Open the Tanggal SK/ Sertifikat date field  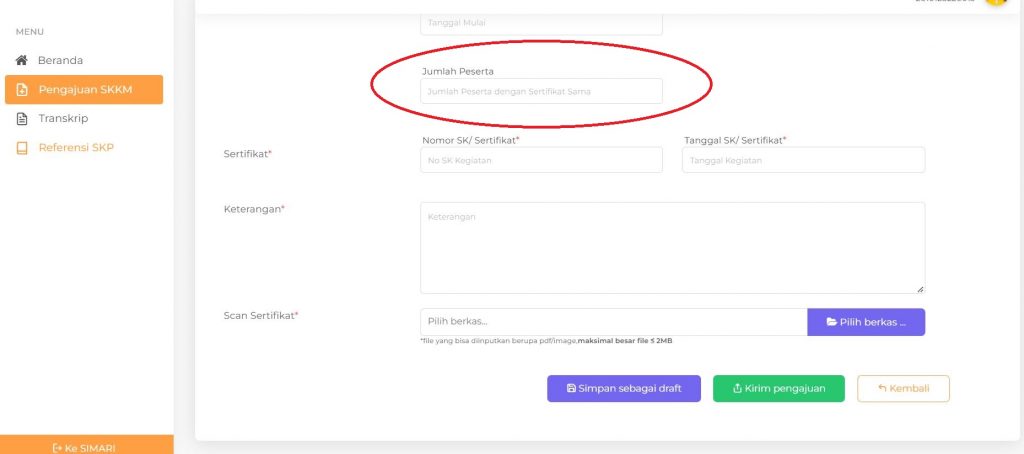(x=803, y=160)
